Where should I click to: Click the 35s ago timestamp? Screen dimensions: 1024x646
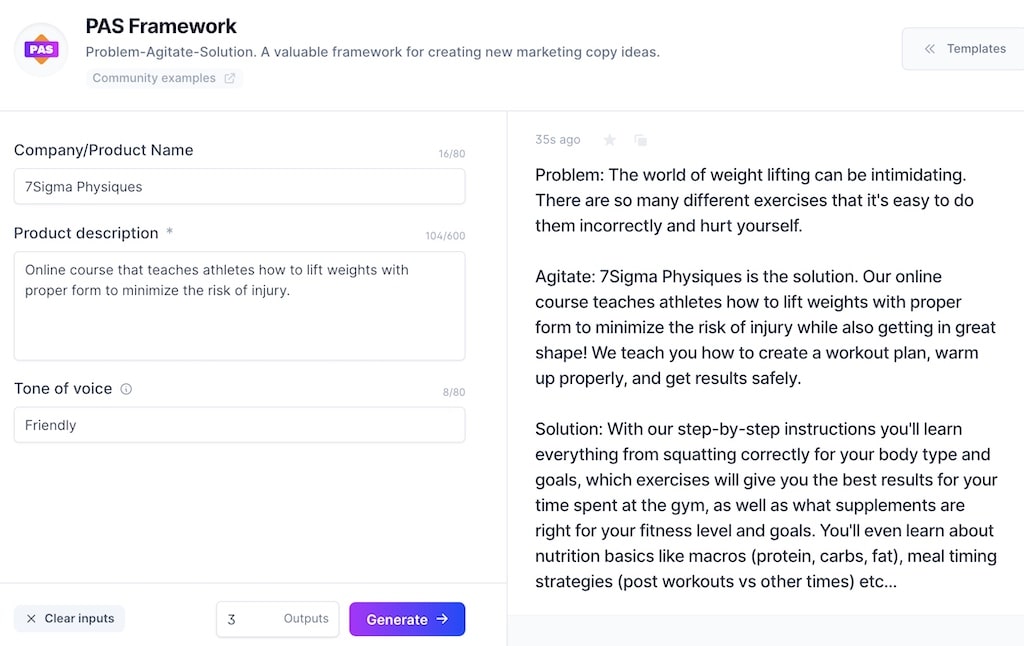(557, 140)
